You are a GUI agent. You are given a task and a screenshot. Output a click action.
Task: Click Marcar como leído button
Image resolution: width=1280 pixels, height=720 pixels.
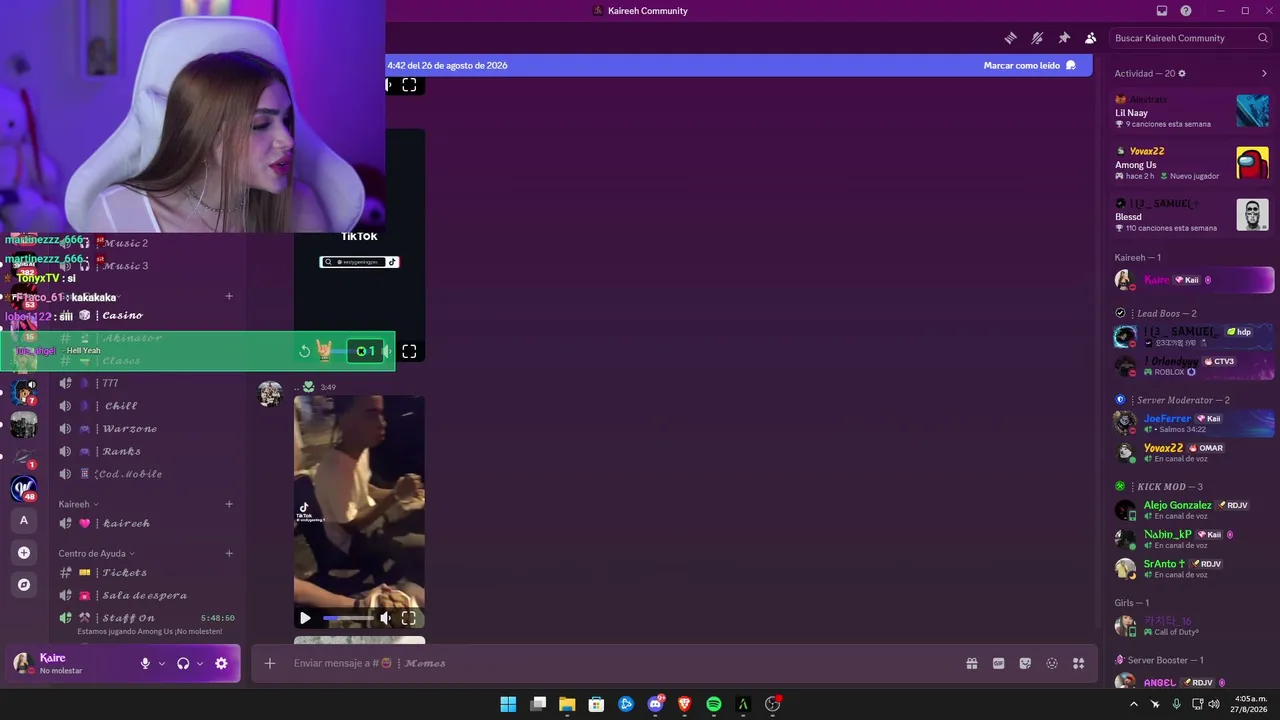(x=1029, y=65)
